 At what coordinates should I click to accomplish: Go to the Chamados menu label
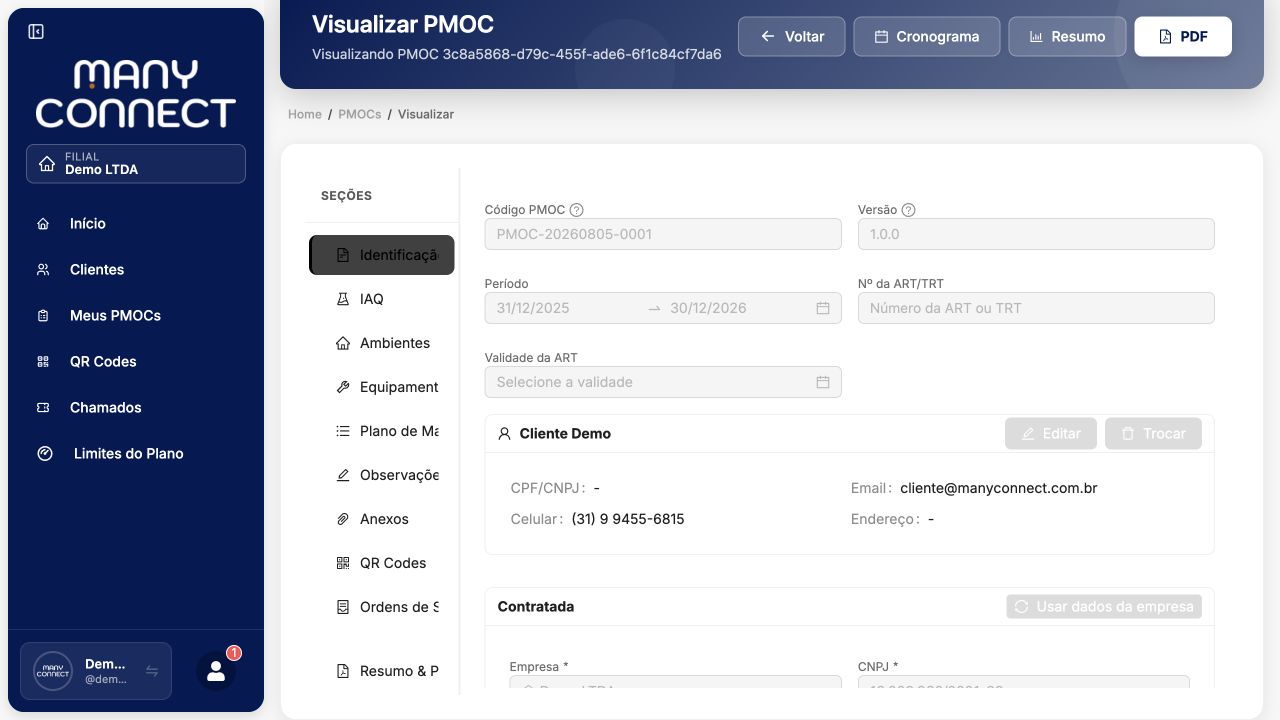point(106,408)
